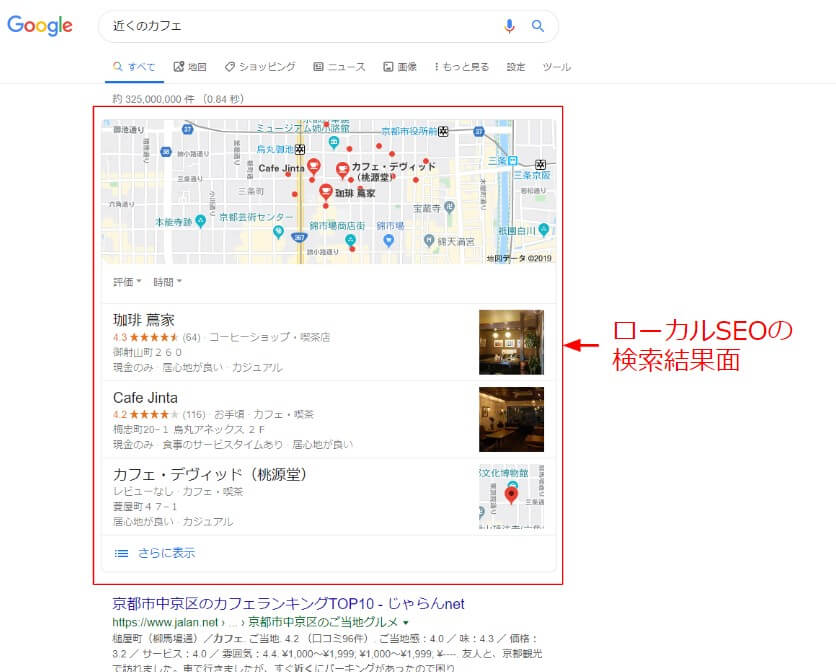Click the Google logo
The height and width of the screenshot is (672, 836).
[x=39, y=25]
